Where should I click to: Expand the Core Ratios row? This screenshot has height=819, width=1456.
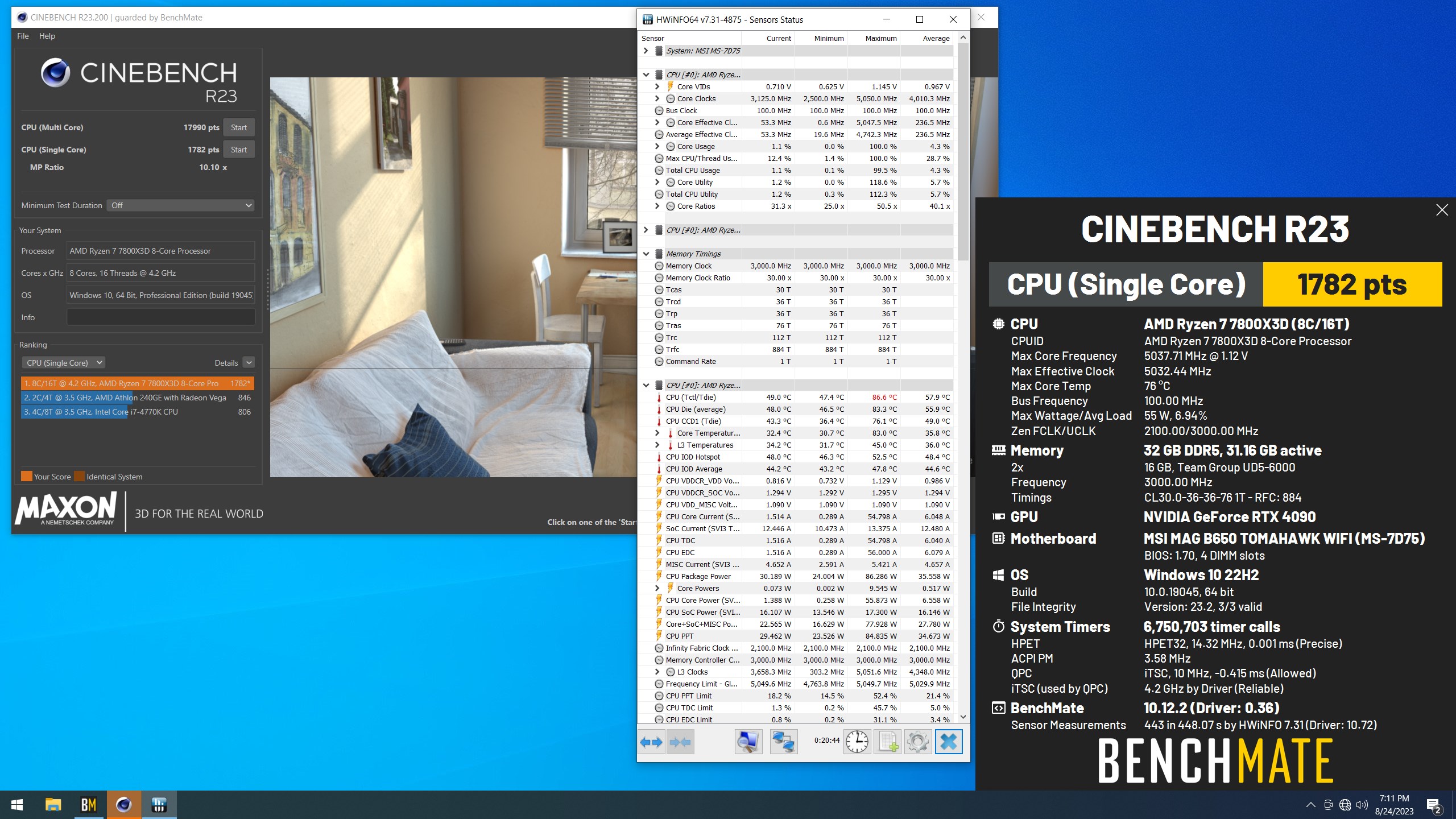click(657, 206)
